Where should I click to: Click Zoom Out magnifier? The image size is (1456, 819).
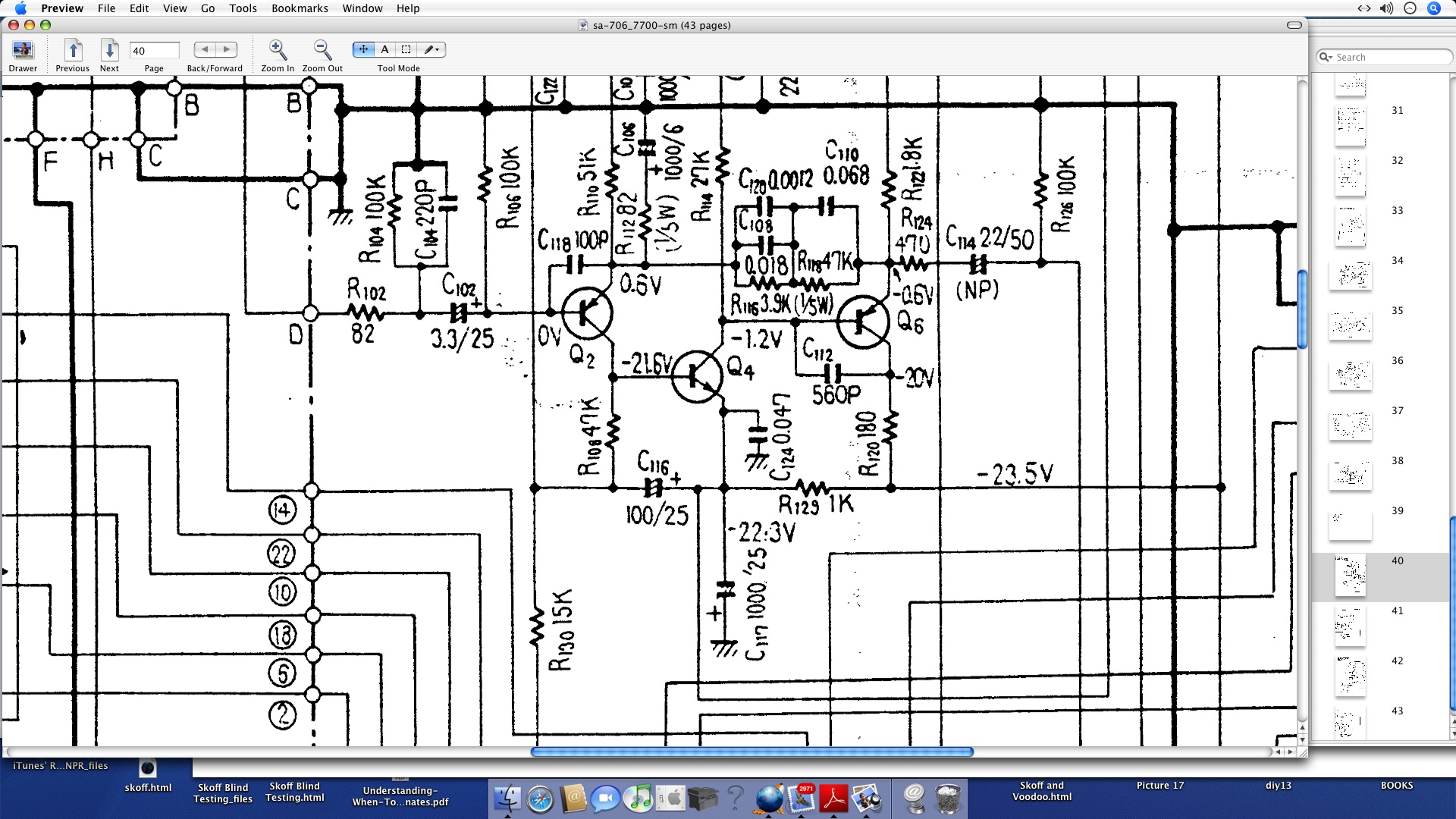[322, 50]
